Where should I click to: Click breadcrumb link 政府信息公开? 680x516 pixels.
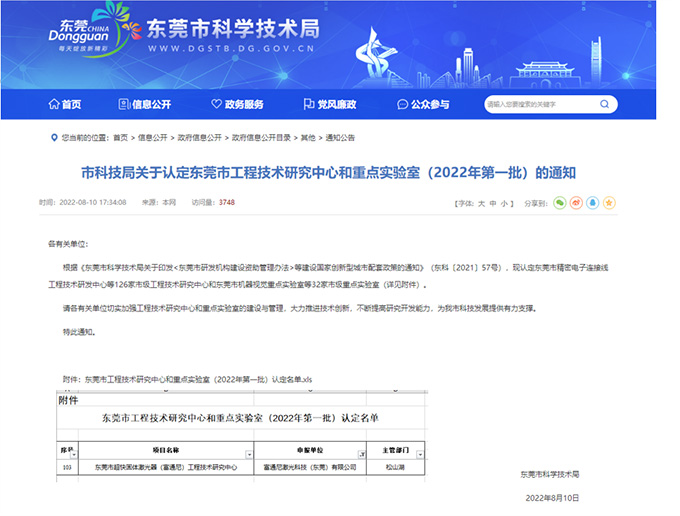pyautogui.click(x=199, y=138)
